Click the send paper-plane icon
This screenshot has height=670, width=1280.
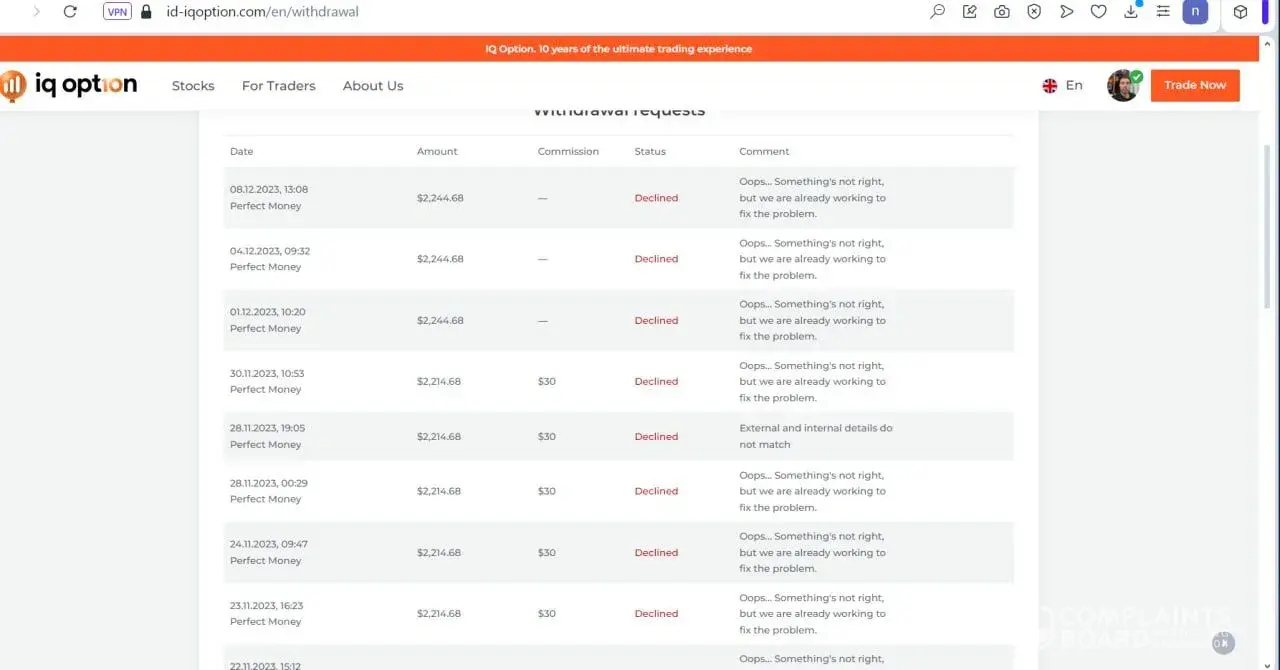pyautogui.click(x=1066, y=12)
